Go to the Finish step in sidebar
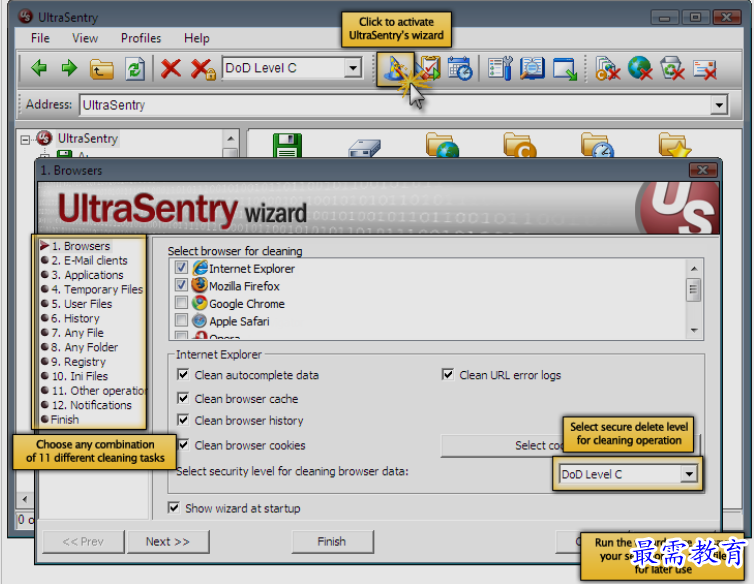This screenshot has width=754, height=584. 65,419
